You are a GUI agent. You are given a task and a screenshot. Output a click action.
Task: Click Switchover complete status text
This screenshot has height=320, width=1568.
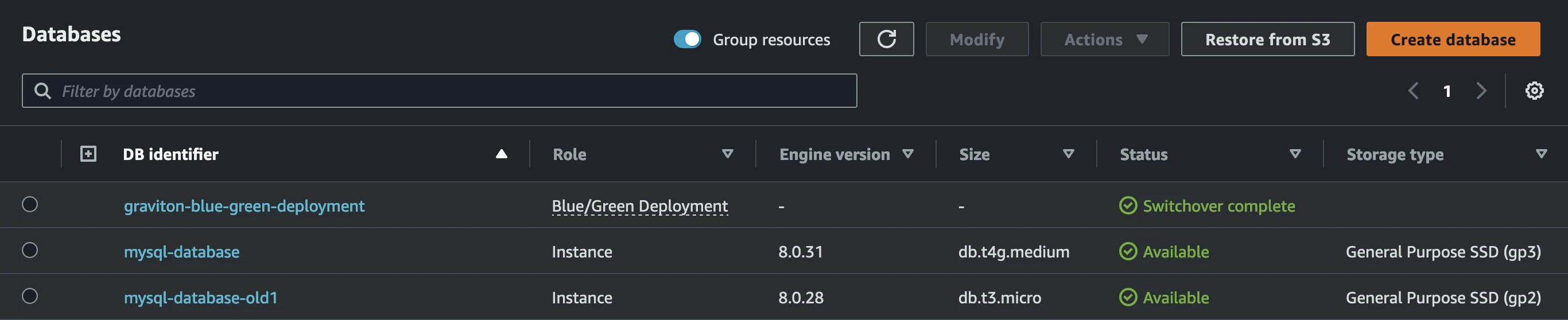point(1218,206)
